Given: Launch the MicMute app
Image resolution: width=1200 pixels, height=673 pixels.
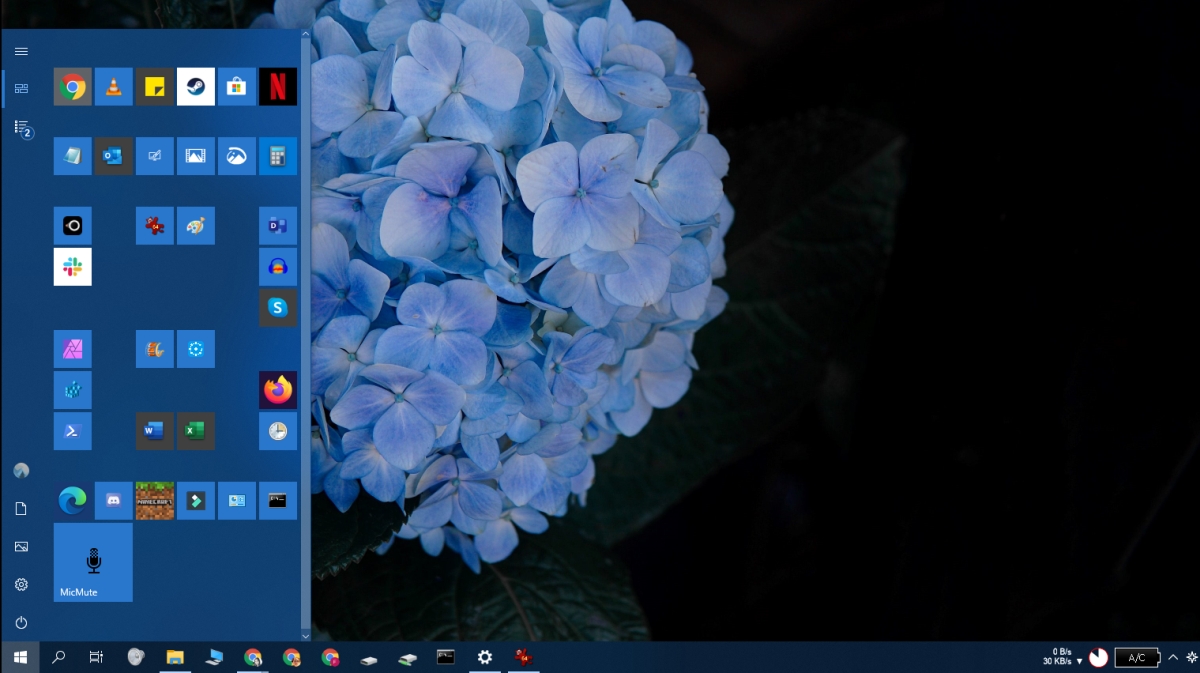Looking at the screenshot, I should click(92, 562).
